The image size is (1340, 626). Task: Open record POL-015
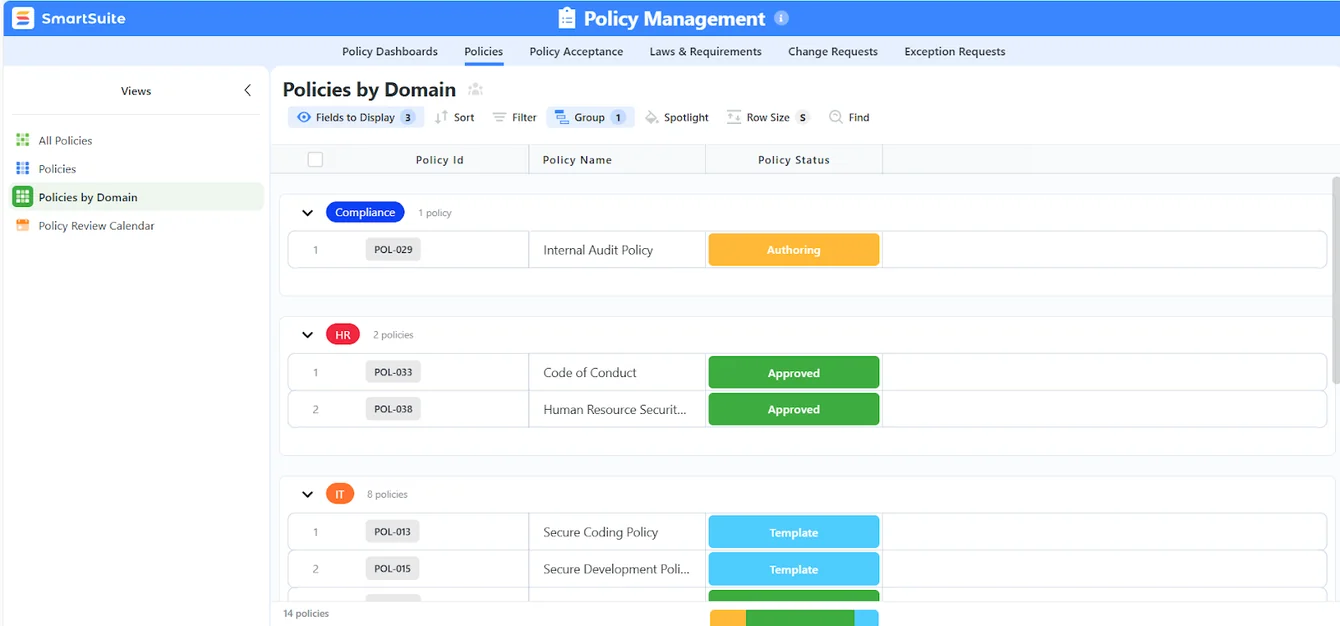[x=393, y=569]
